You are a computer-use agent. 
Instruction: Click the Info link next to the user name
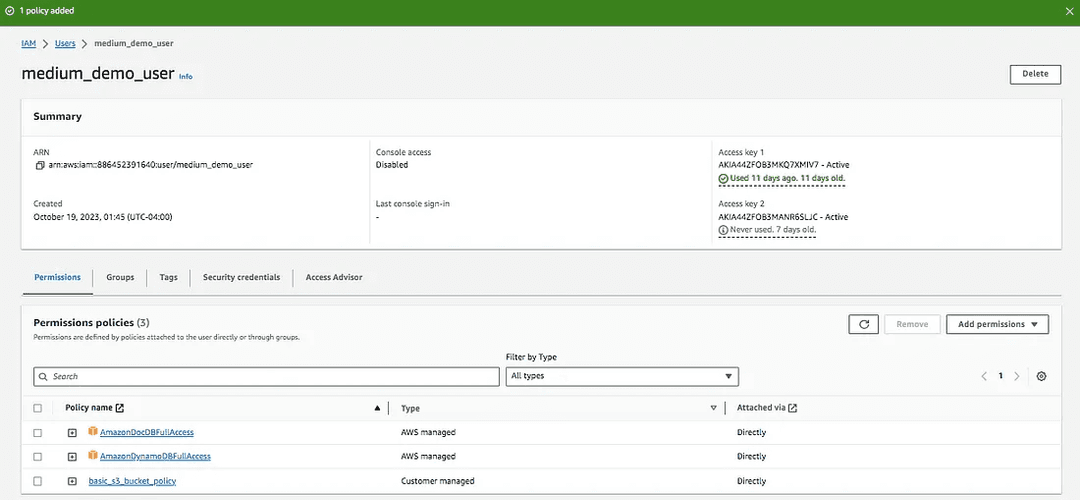[x=186, y=76]
